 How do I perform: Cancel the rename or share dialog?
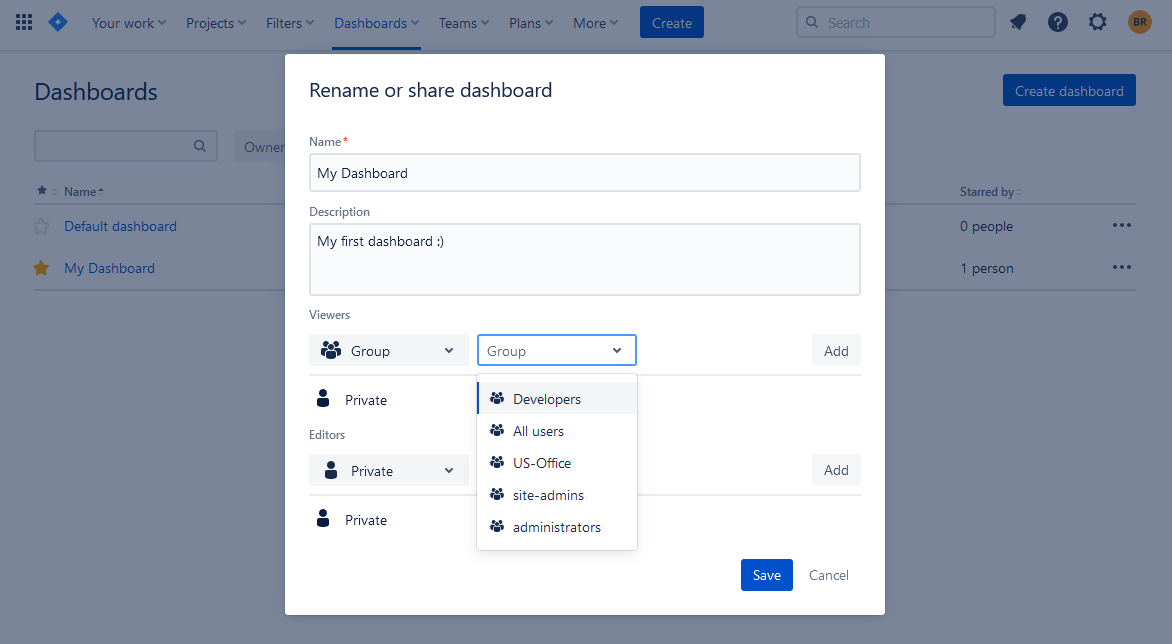(x=829, y=575)
